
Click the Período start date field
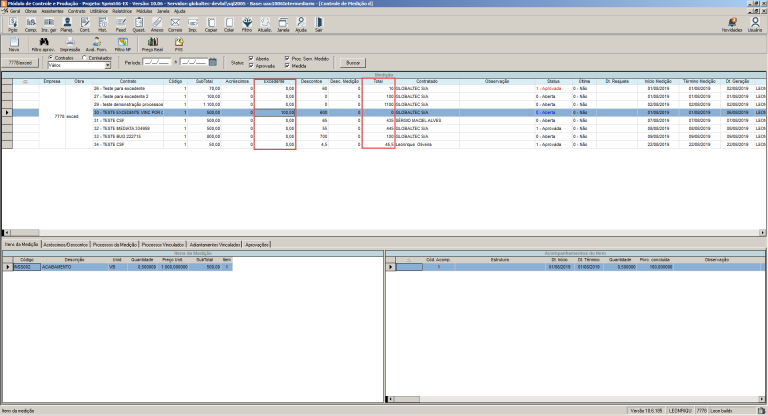click(x=158, y=62)
